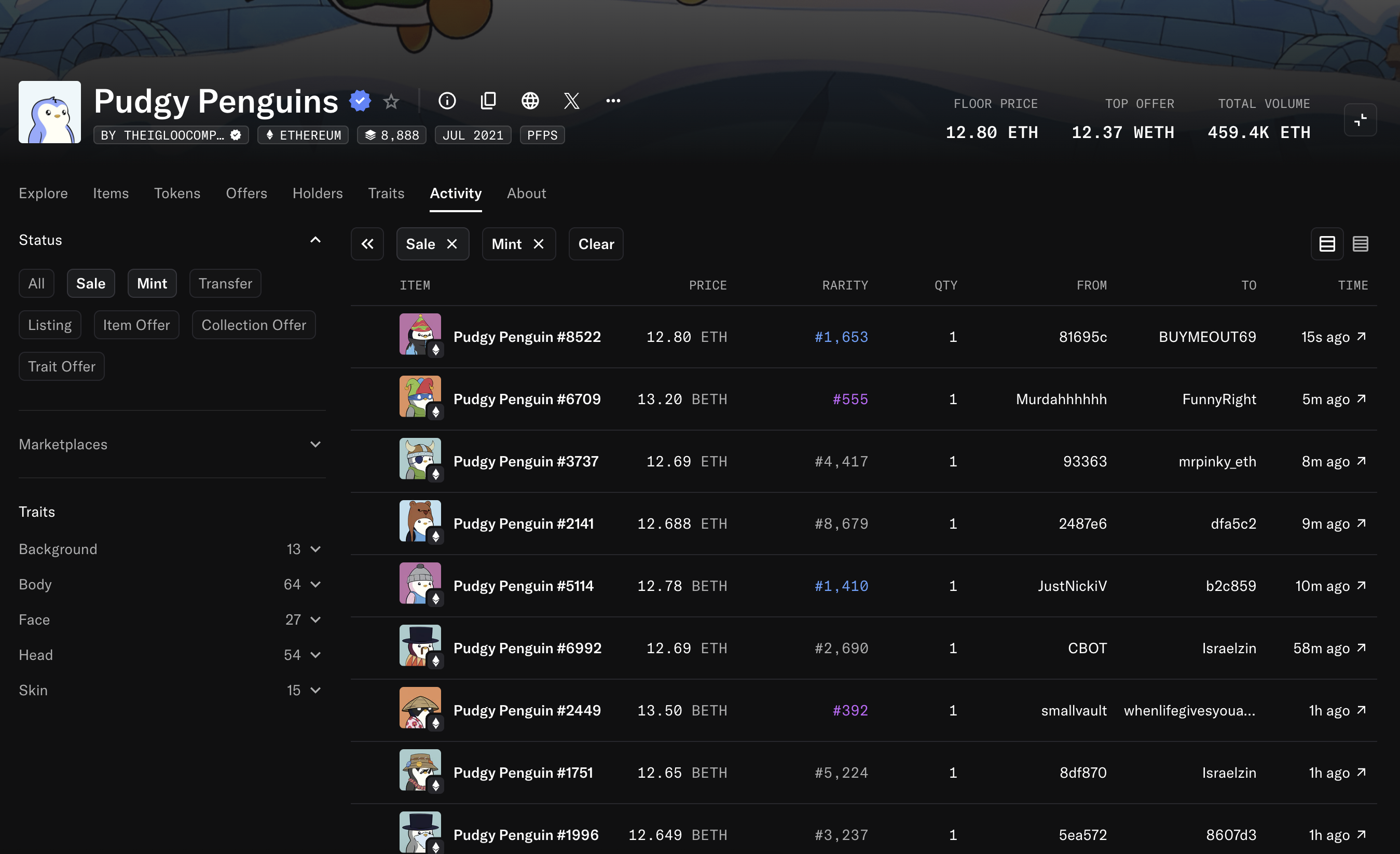Click the collapse header stats icon
The height and width of the screenshot is (854, 1400).
tap(1360, 120)
